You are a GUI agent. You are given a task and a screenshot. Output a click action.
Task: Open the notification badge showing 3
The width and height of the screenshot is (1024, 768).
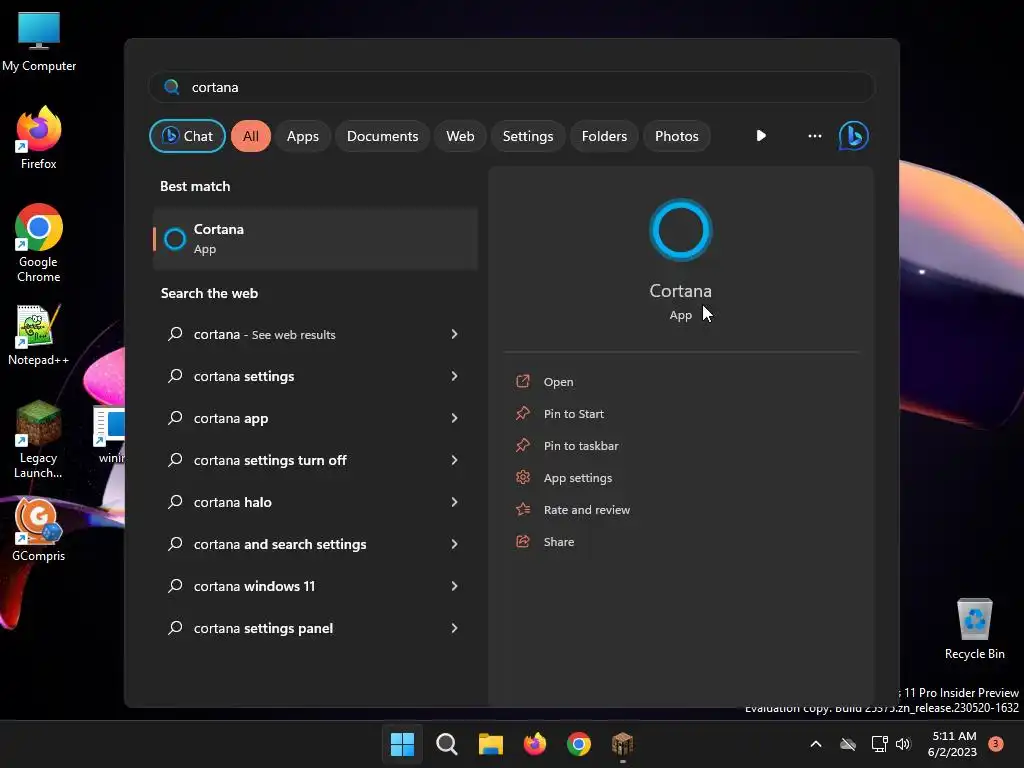pyautogui.click(x=995, y=744)
